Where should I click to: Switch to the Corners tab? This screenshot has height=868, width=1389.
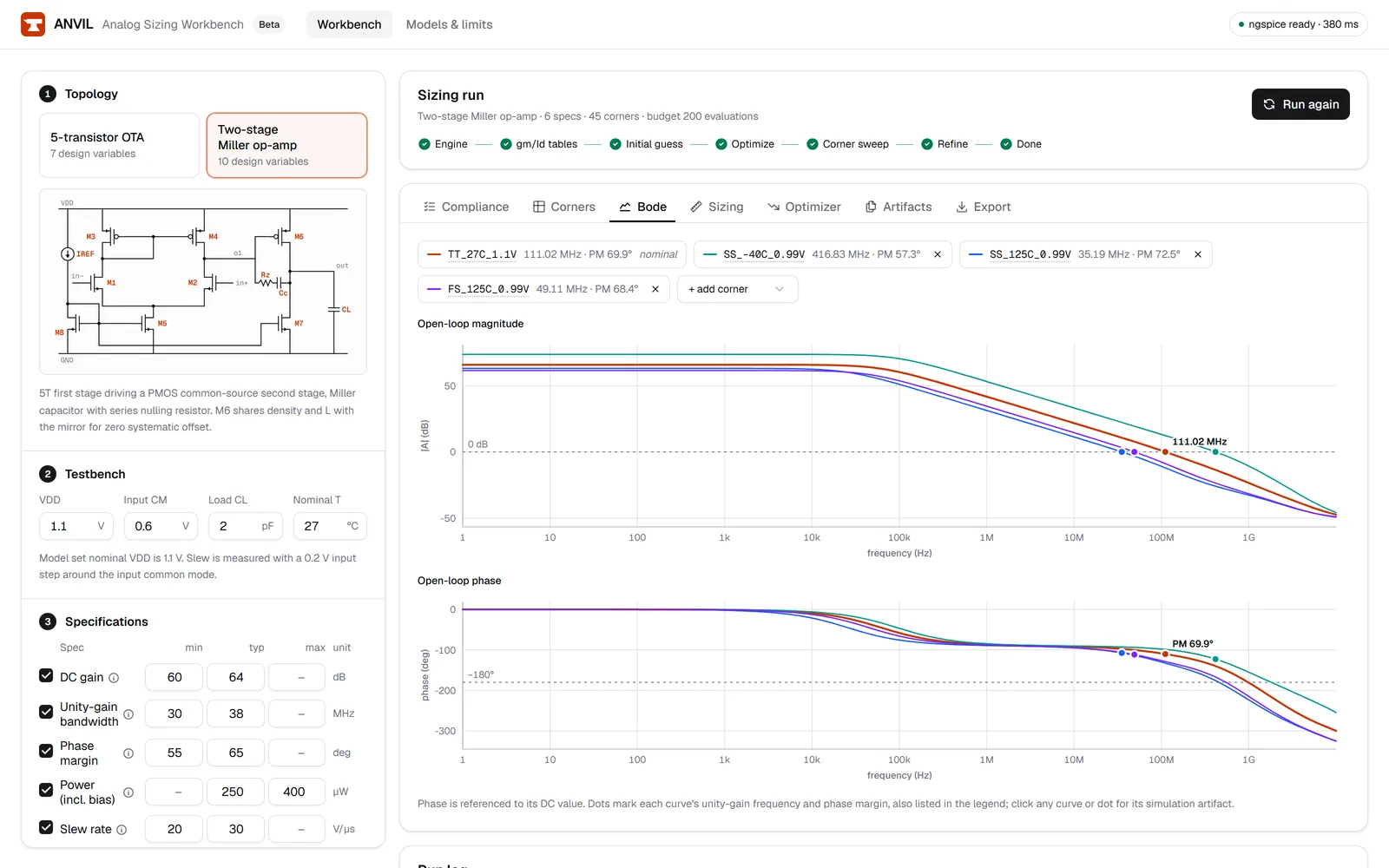pyautogui.click(x=564, y=207)
